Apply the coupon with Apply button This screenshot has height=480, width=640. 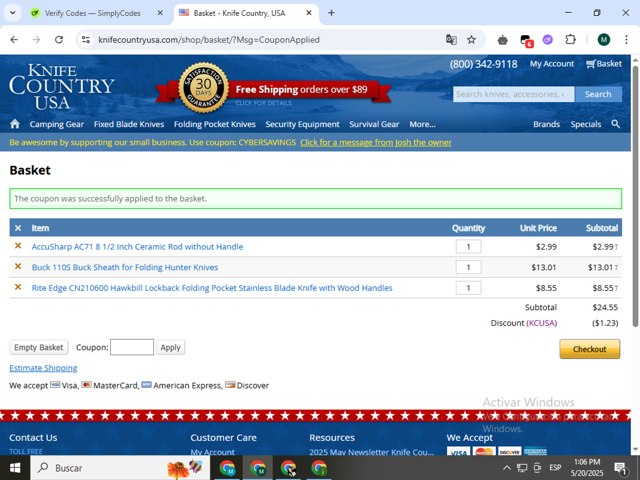coord(170,347)
